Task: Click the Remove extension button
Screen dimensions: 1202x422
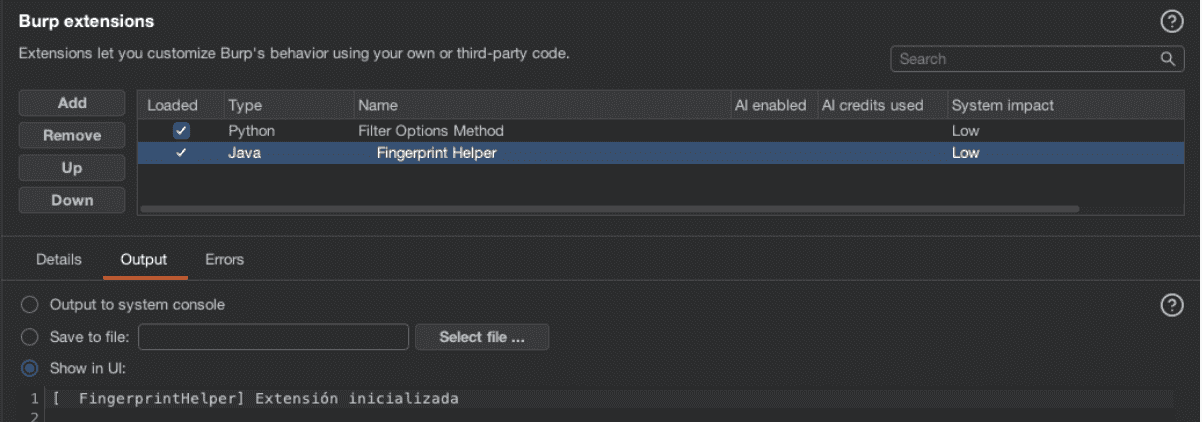Action: [x=72, y=135]
